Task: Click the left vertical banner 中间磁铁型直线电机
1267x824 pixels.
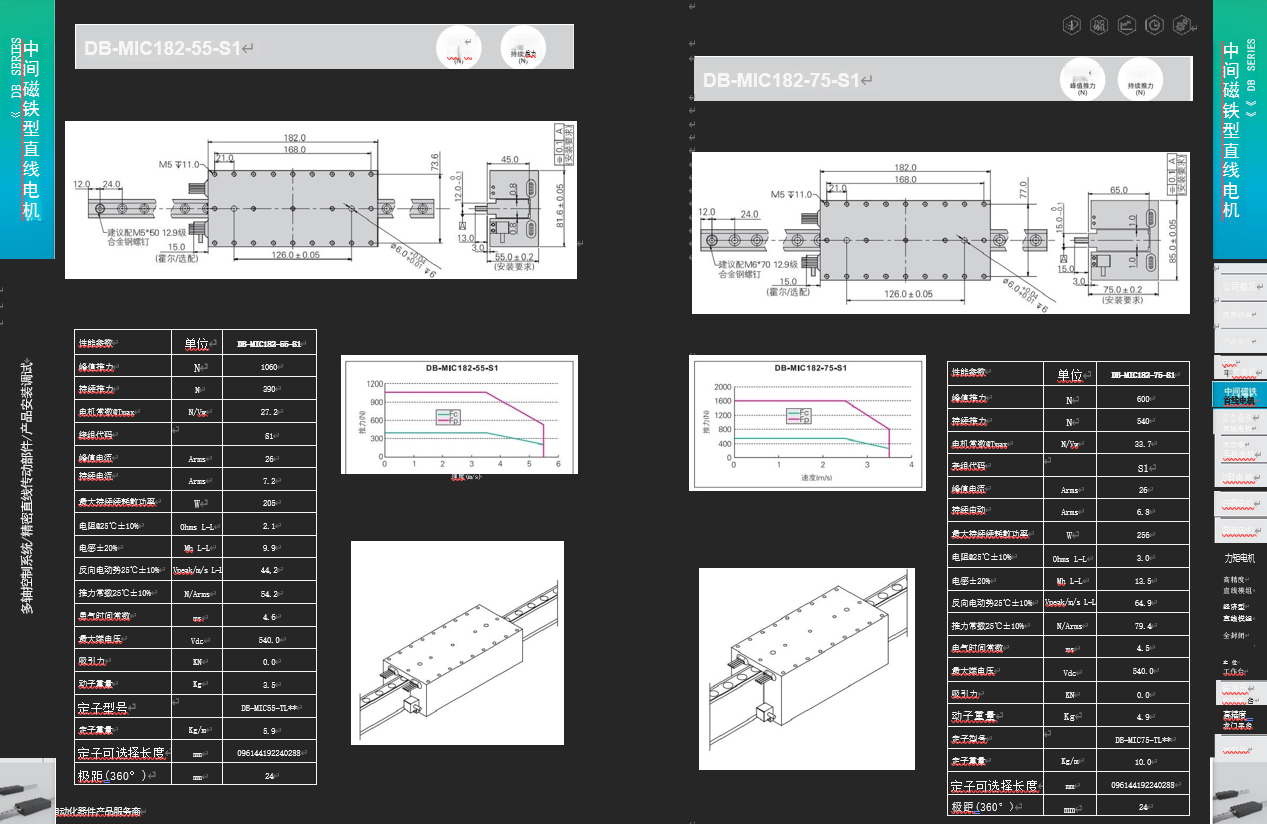Action: click(31, 129)
